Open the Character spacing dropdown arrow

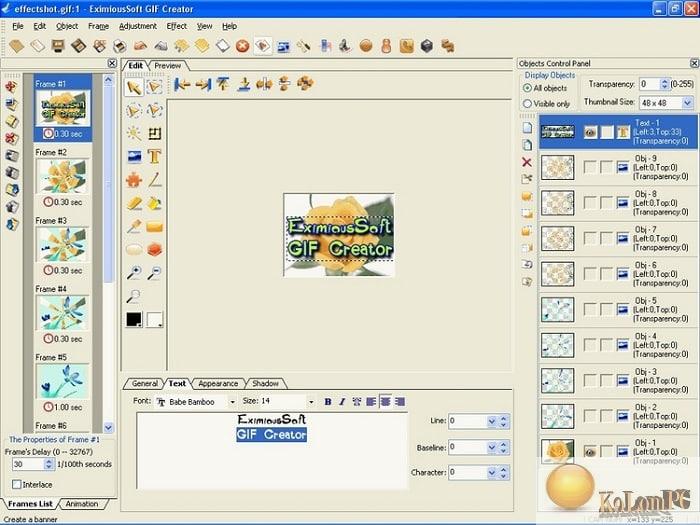(x=492, y=472)
